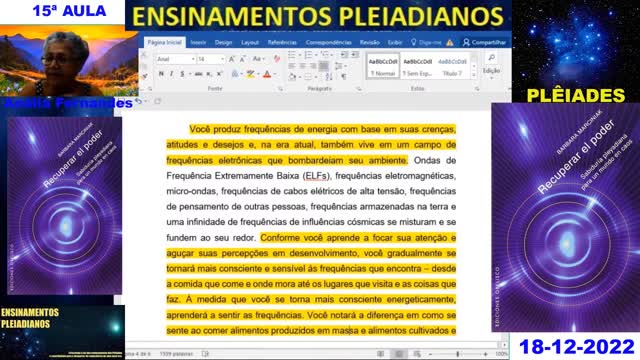640x360 pixels.
Task: Align text to the left
Action: pyautogui.click(x=292, y=66)
